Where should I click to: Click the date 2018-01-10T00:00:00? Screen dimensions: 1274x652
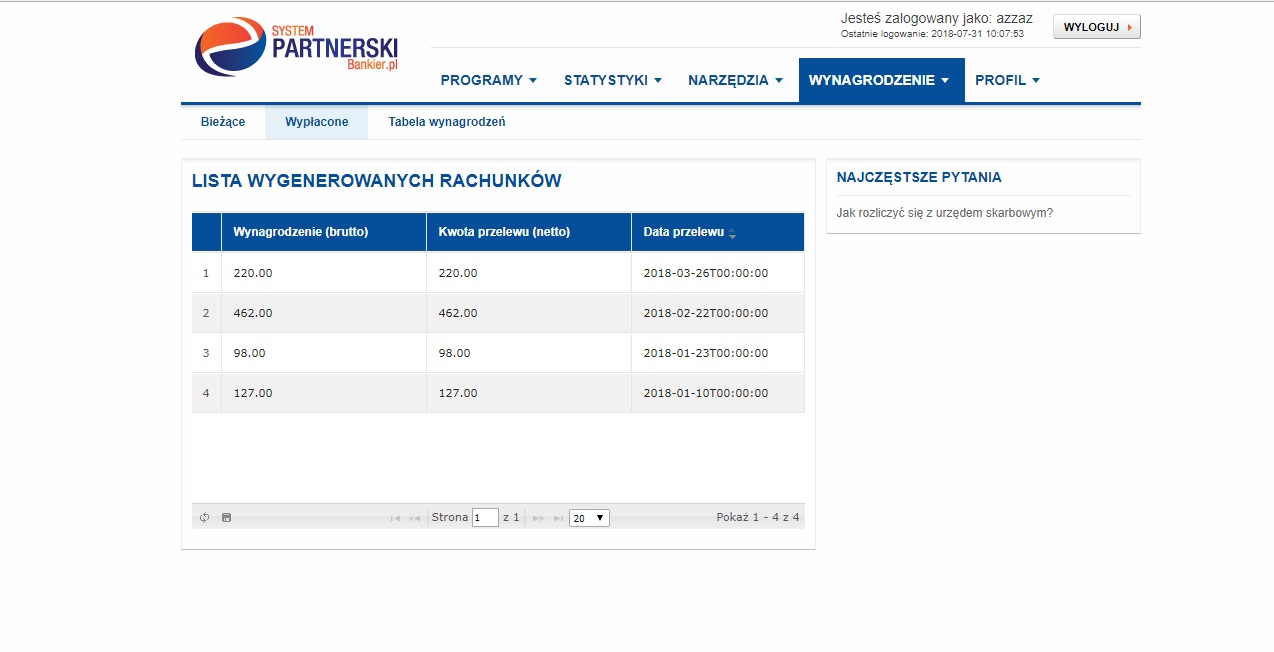coord(706,393)
